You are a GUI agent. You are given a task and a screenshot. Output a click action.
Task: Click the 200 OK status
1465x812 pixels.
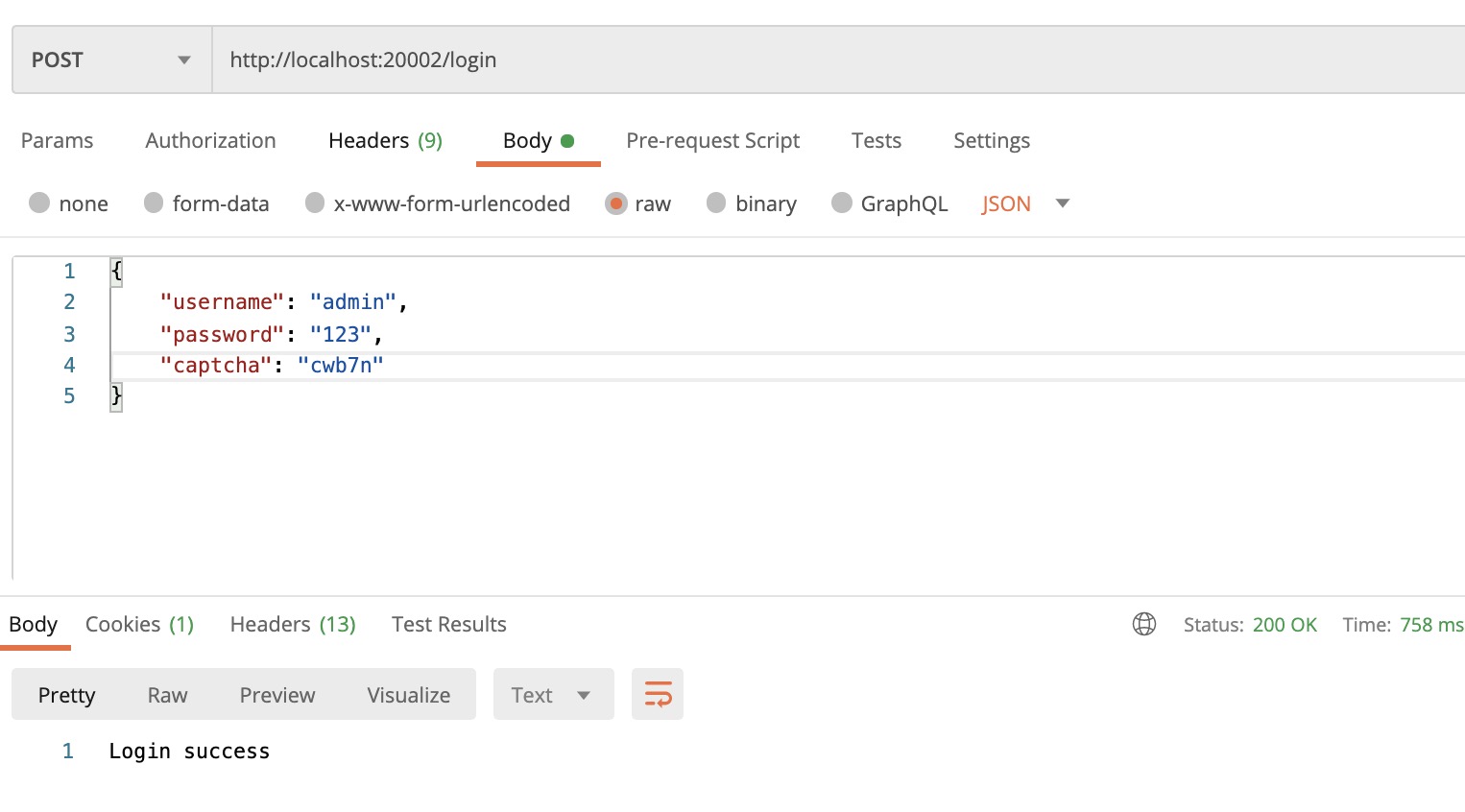[x=1285, y=625]
